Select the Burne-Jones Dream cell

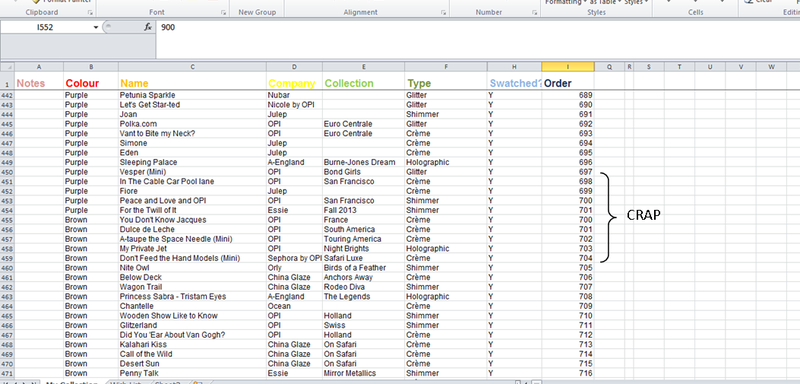click(364, 162)
